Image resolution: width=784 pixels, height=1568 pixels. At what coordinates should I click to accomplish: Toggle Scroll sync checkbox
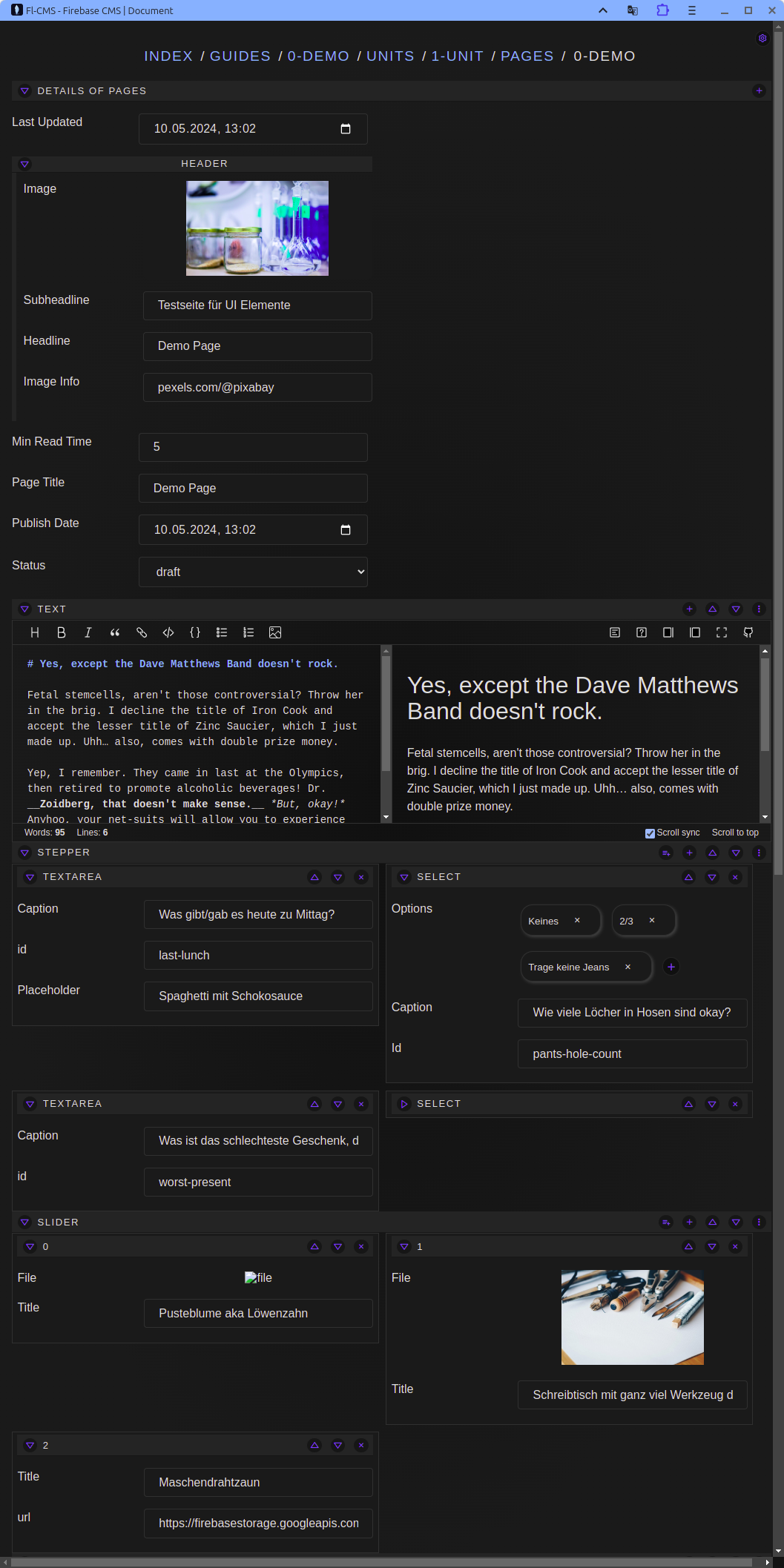click(650, 833)
